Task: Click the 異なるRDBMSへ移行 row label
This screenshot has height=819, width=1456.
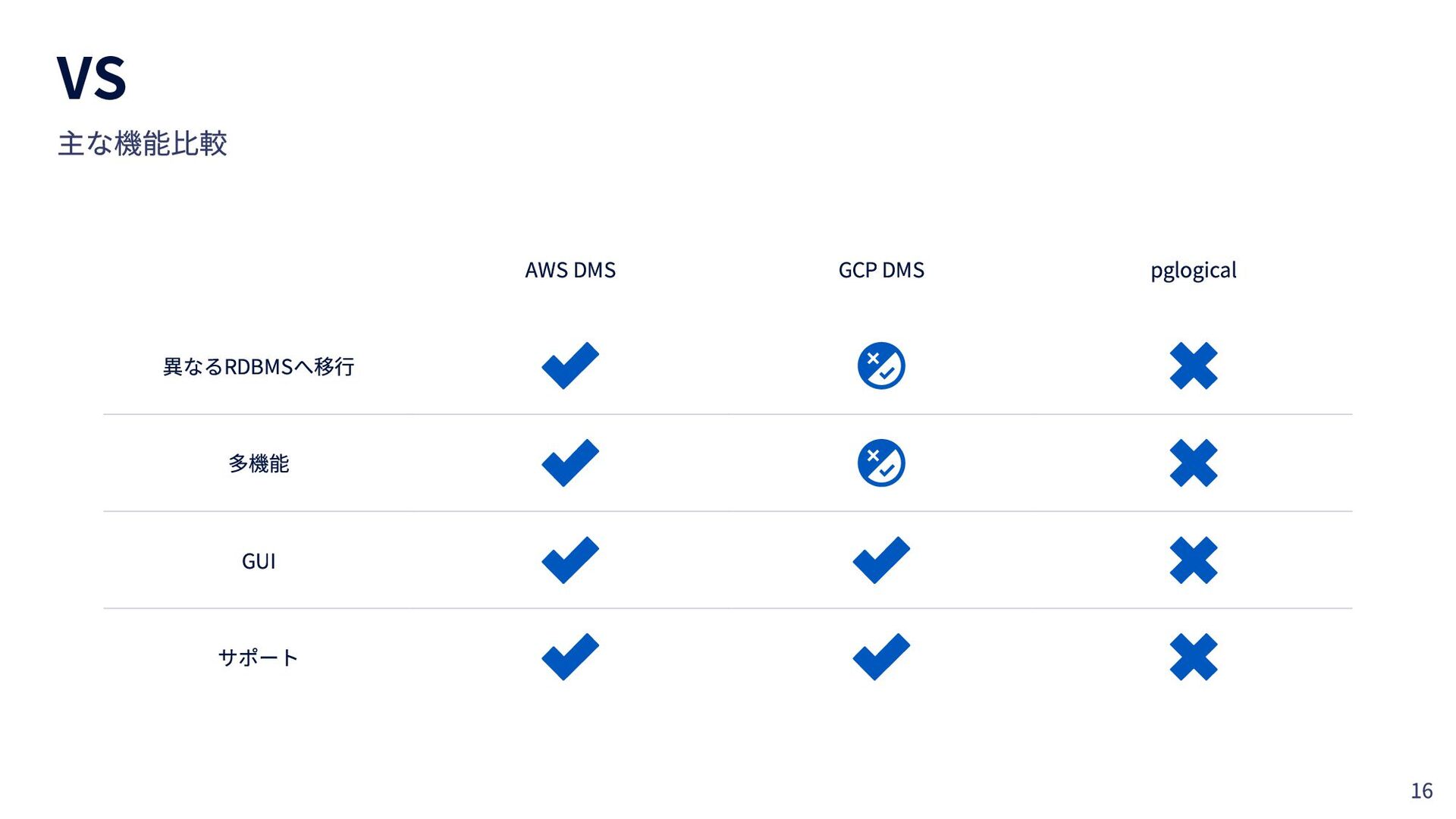Action: [x=259, y=366]
